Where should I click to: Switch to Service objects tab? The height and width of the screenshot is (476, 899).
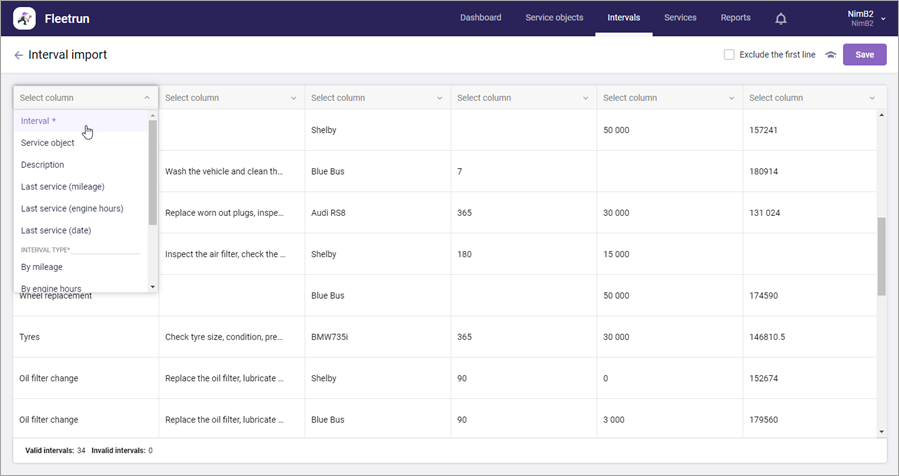[554, 18]
